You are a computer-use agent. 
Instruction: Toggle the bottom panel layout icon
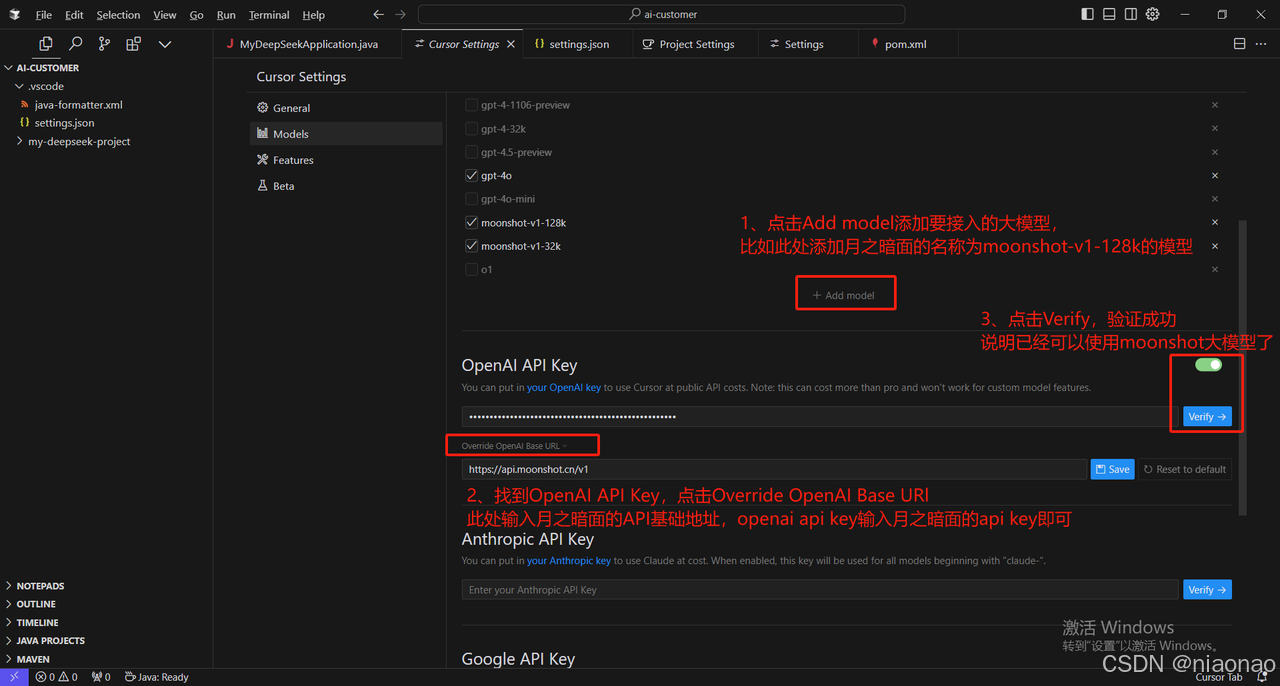point(1109,15)
